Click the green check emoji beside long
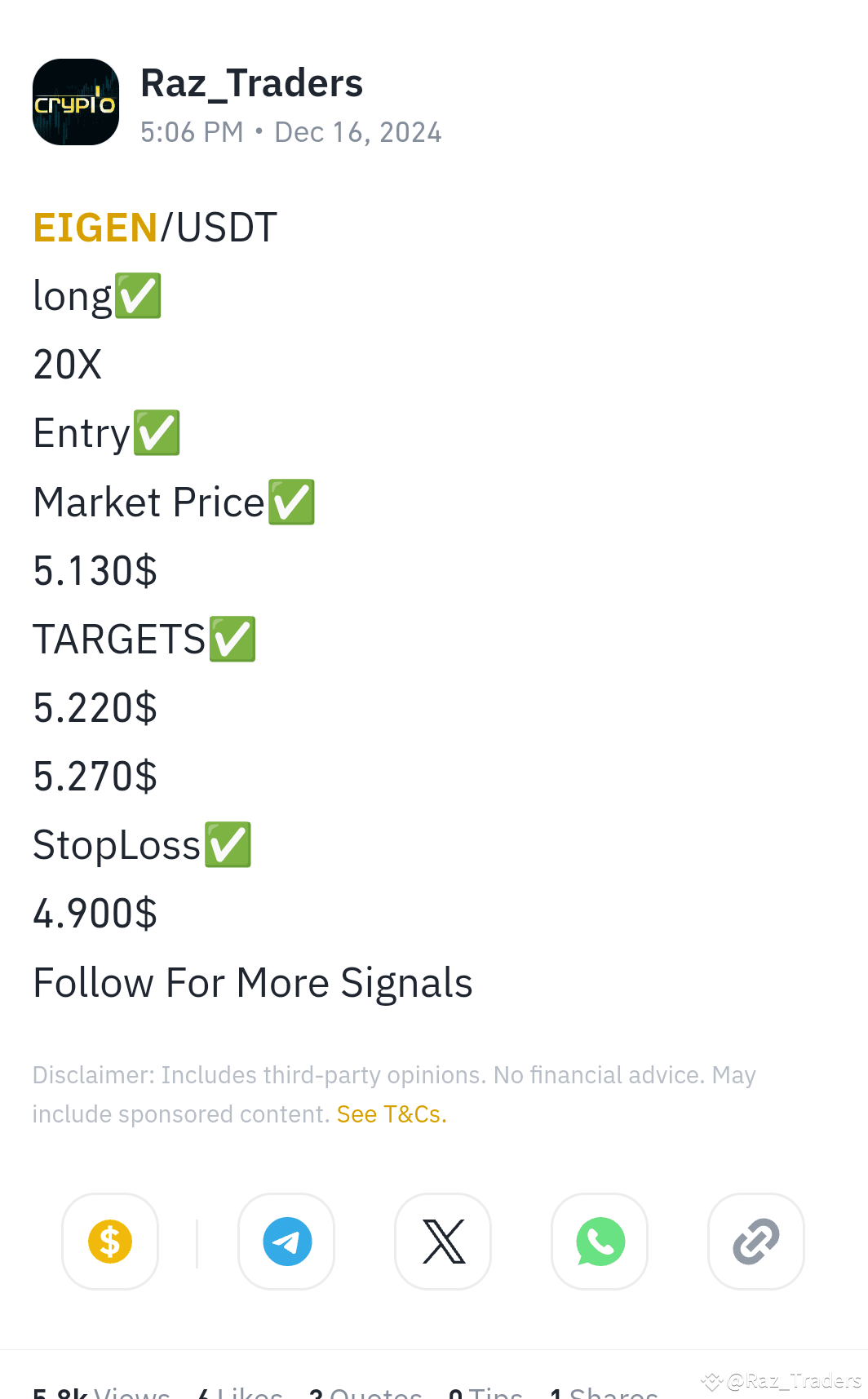 tap(138, 295)
